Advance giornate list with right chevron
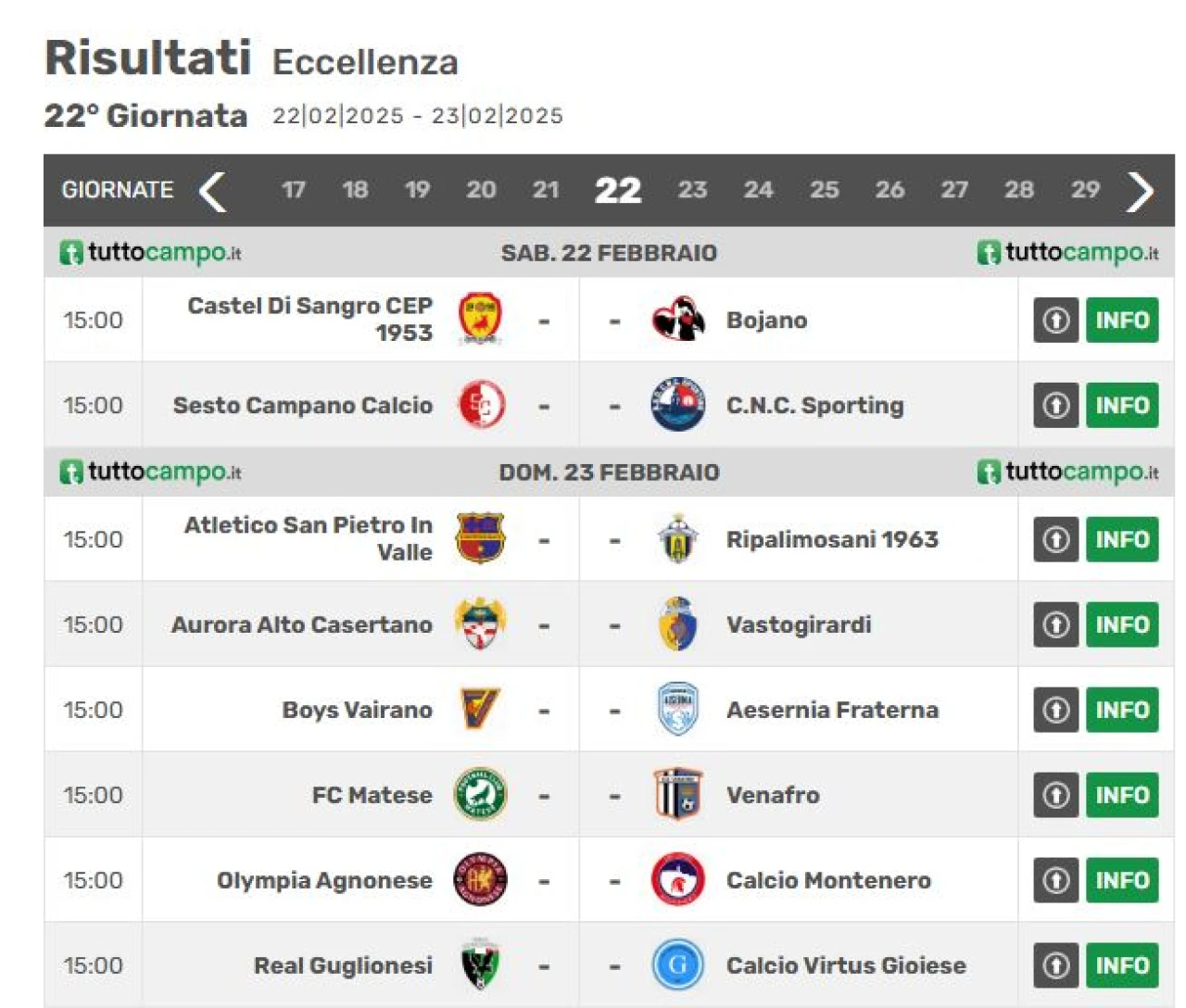 tap(1140, 191)
